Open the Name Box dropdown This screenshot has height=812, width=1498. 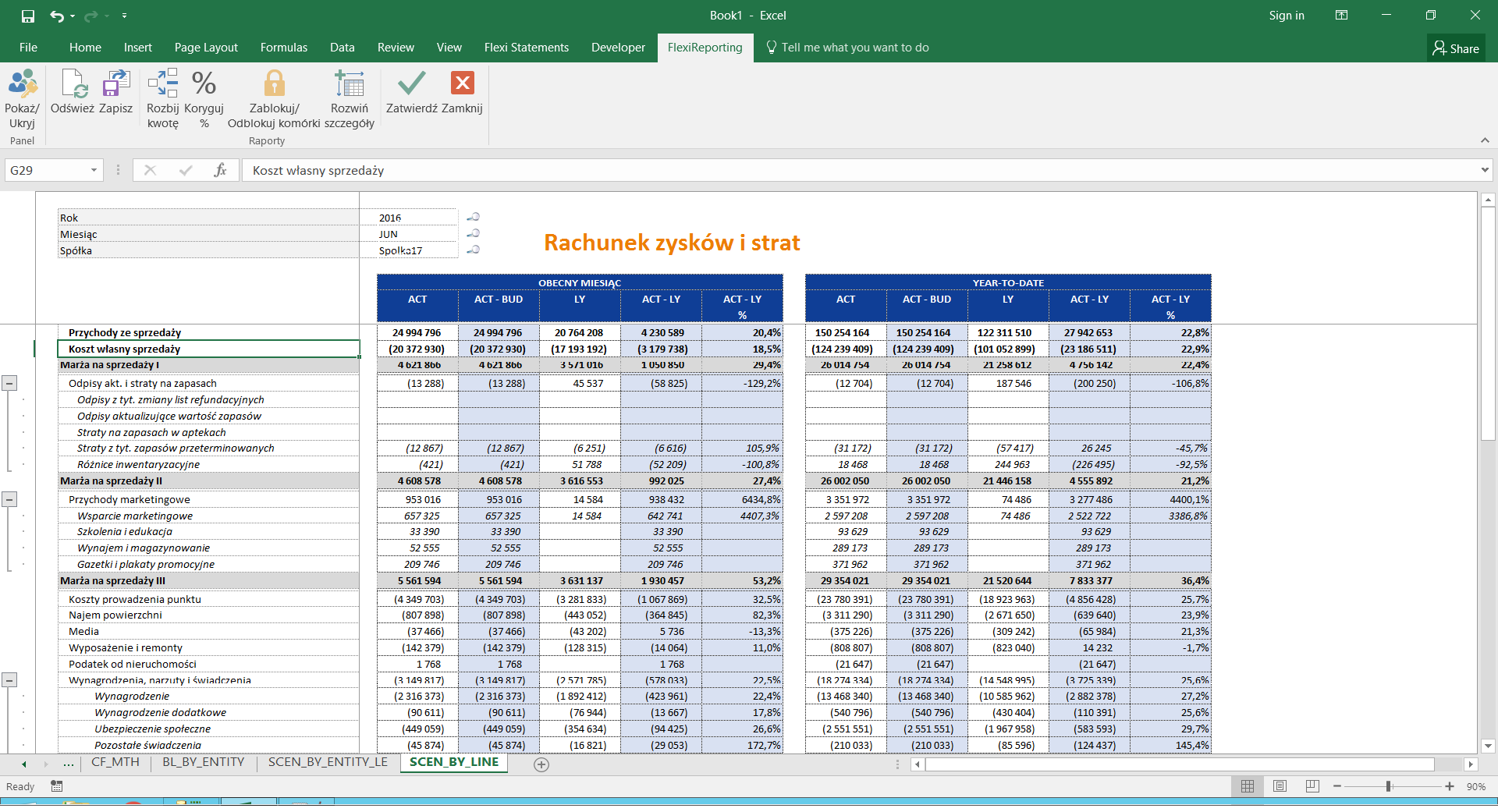click(x=94, y=170)
